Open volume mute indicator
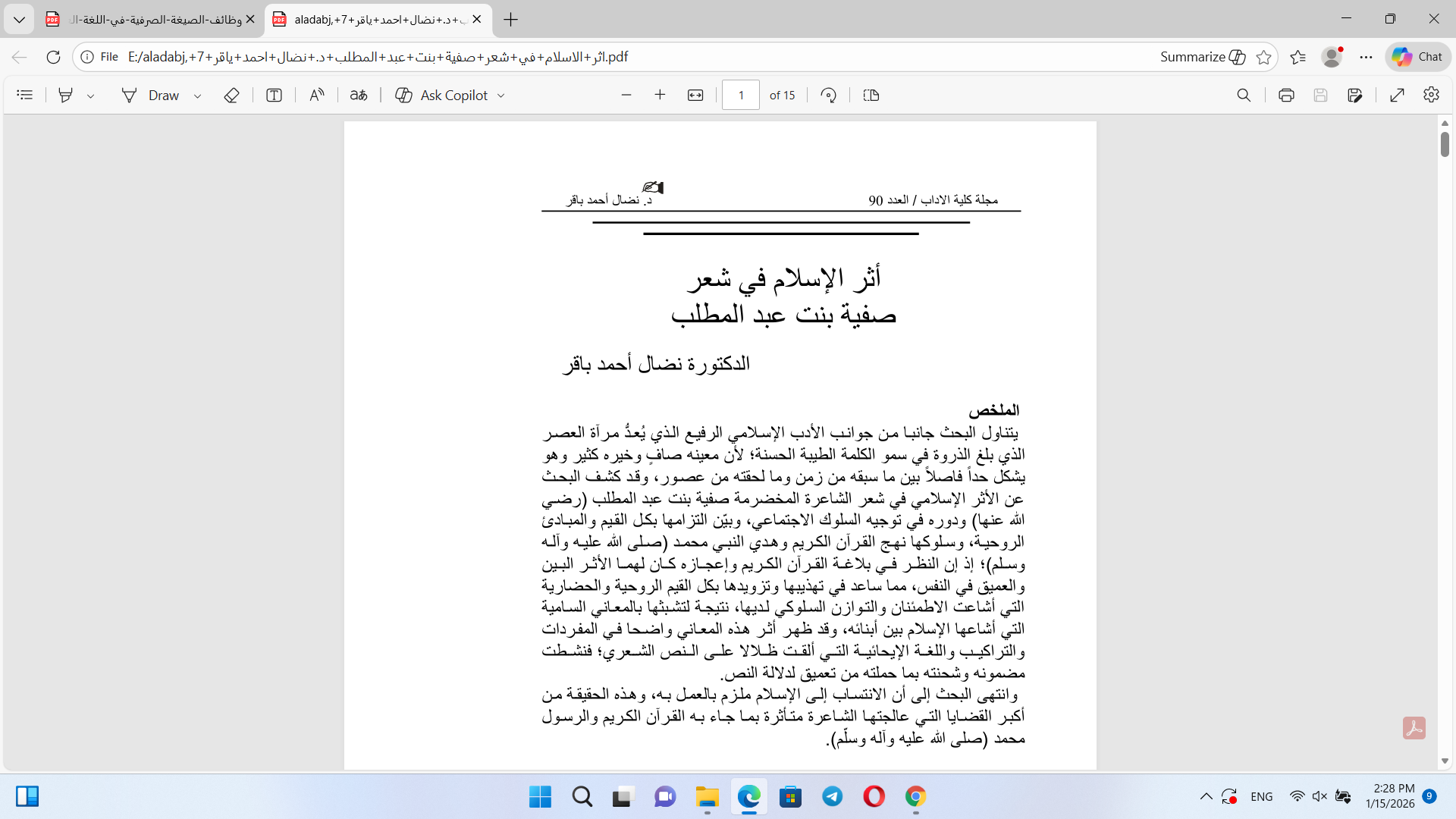The height and width of the screenshot is (819, 1456). point(1319,796)
